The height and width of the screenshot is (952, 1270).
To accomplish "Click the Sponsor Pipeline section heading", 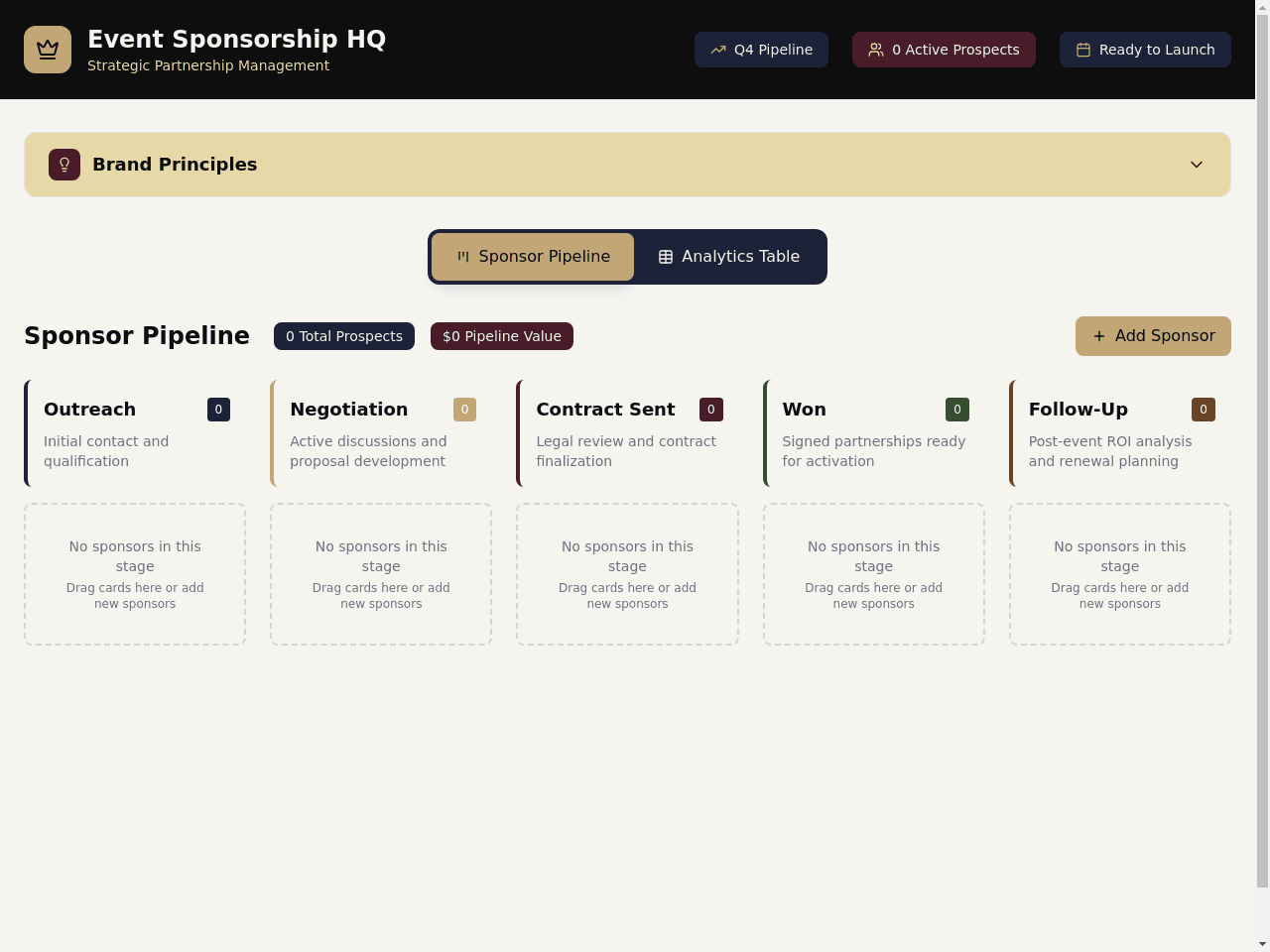I will 137,336.
